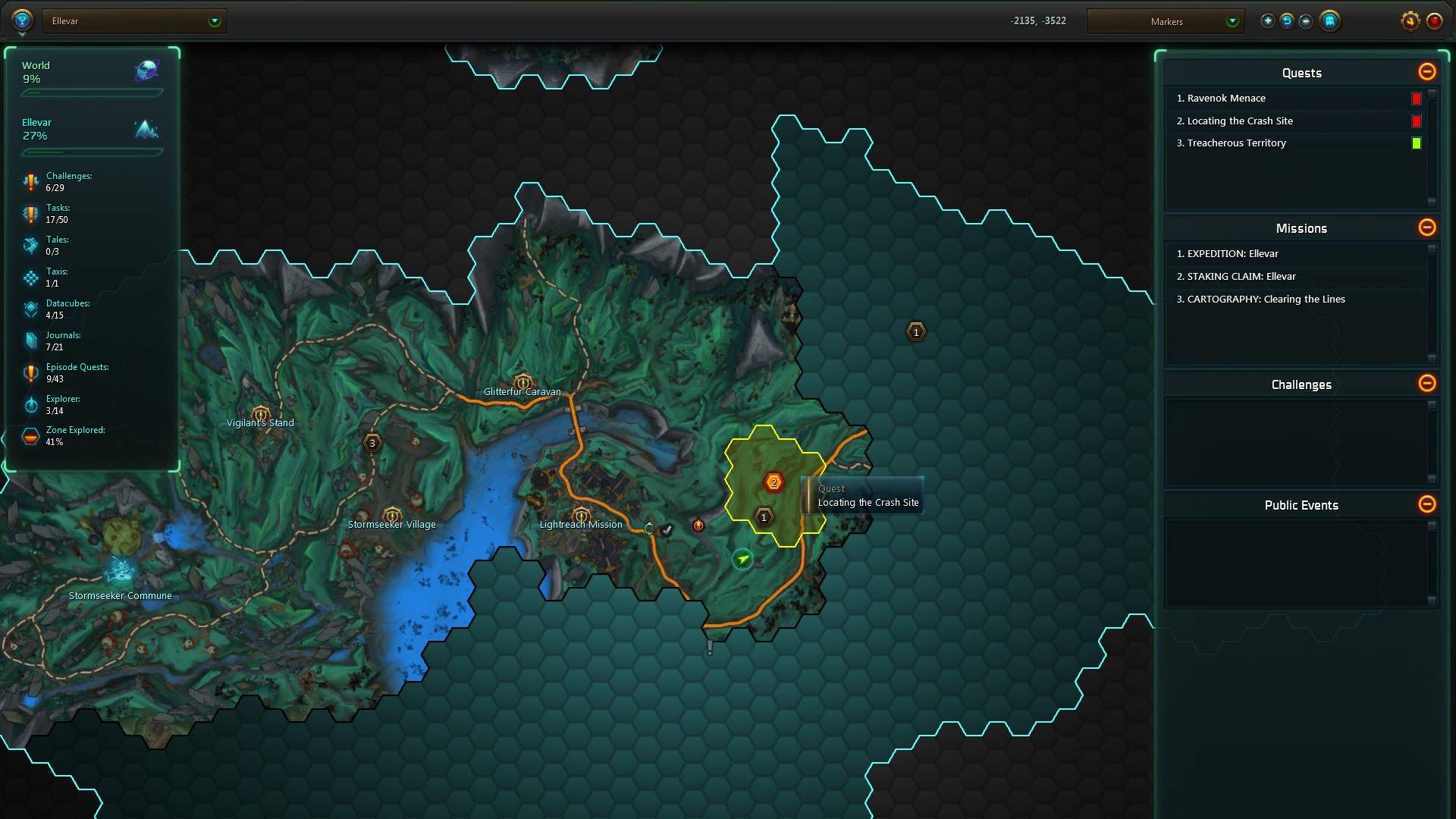
Task: Click the Challenges panel header
Action: point(1301,384)
